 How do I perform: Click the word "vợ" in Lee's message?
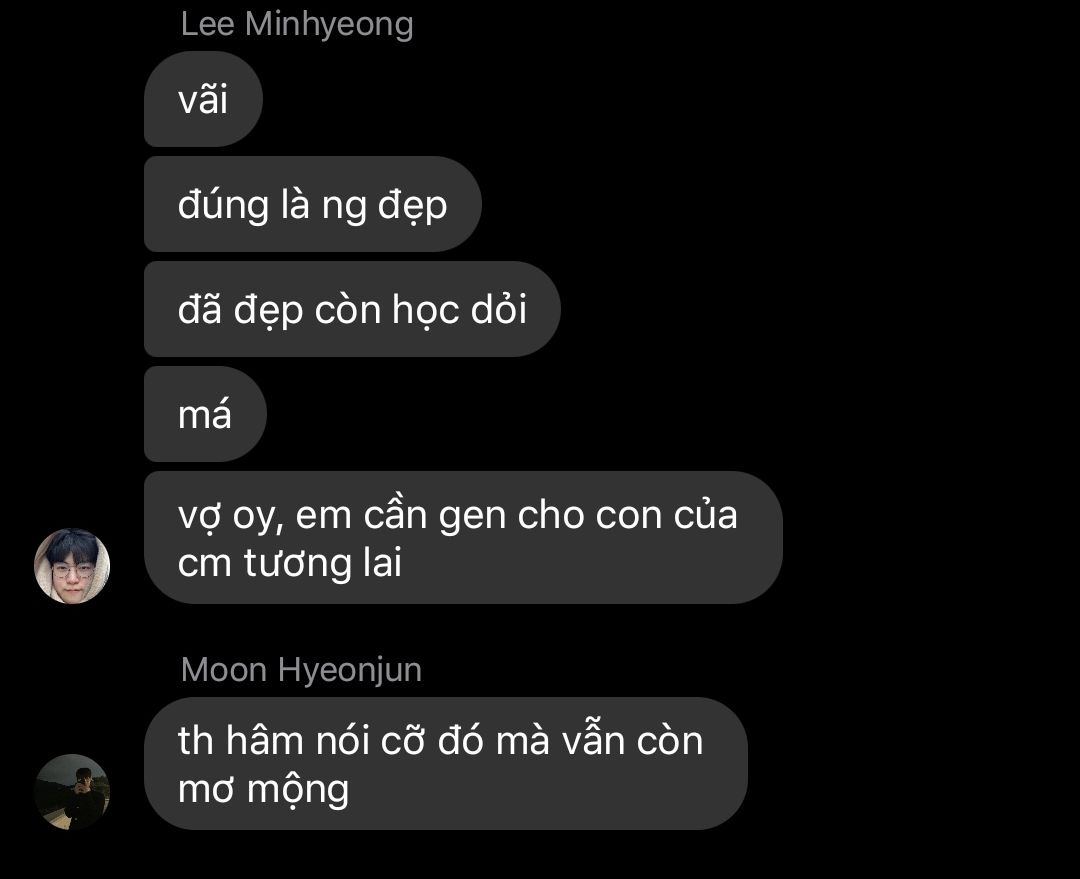(200, 515)
